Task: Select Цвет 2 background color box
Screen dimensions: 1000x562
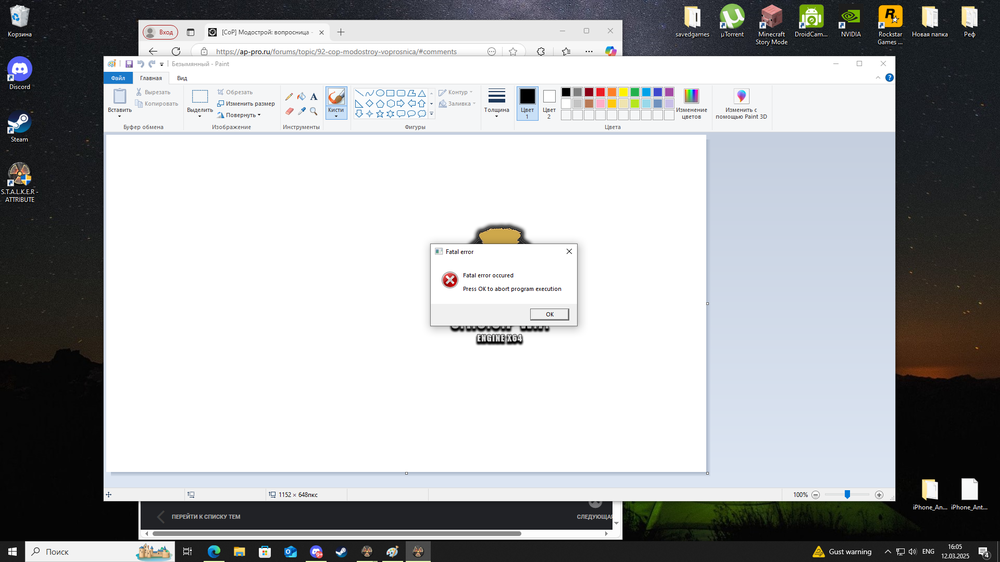Action: pos(549,103)
